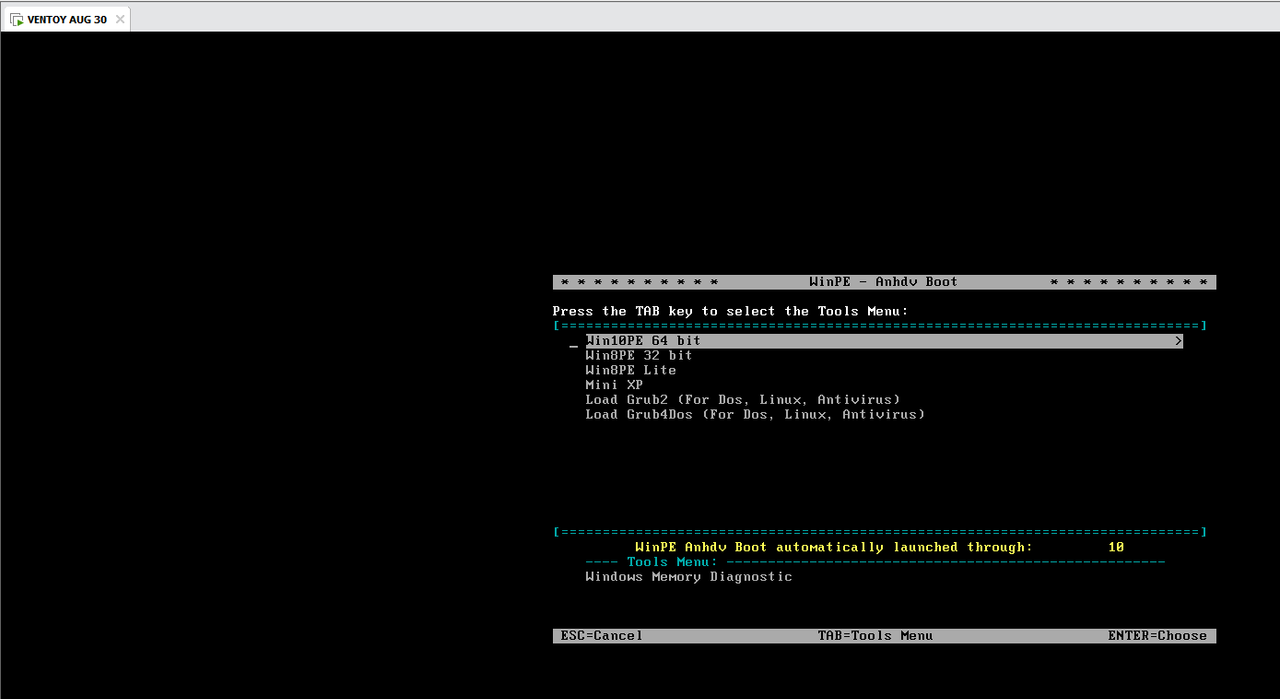The width and height of the screenshot is (1280, 699).
Task: Click the TAB=Tools Menu hint
Action: click(x=875, y=636)
